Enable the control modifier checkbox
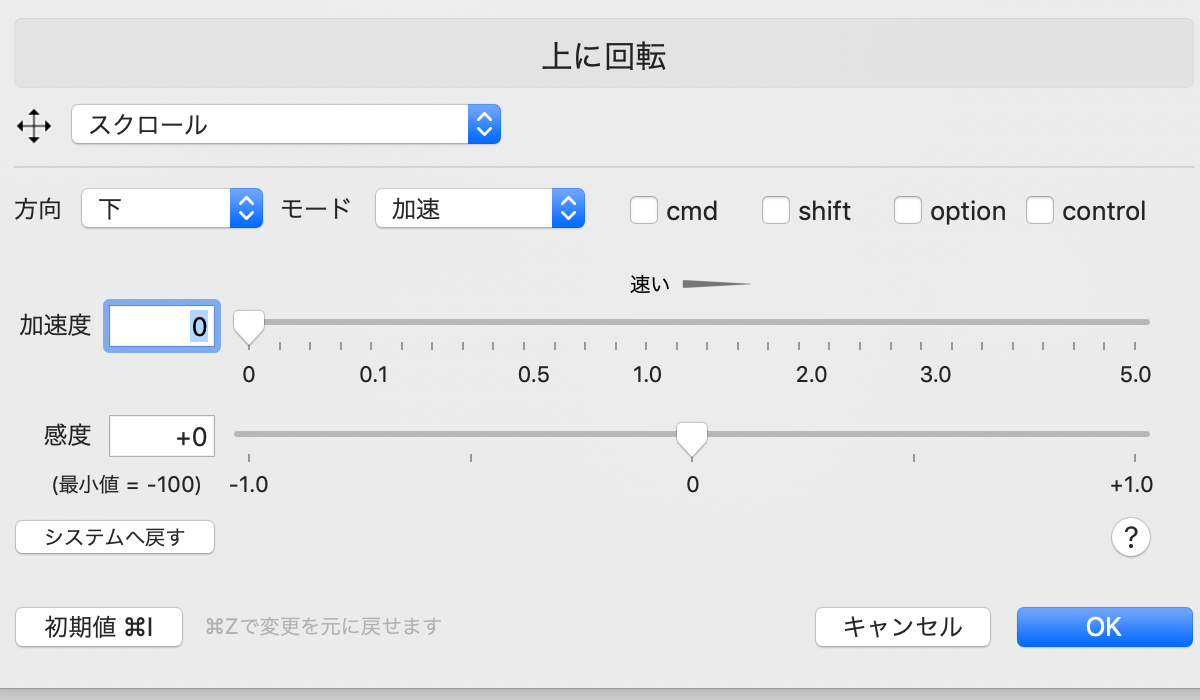Image resolution: width=1200 pixels, height=700 pixels. [x=1040, y=211]
